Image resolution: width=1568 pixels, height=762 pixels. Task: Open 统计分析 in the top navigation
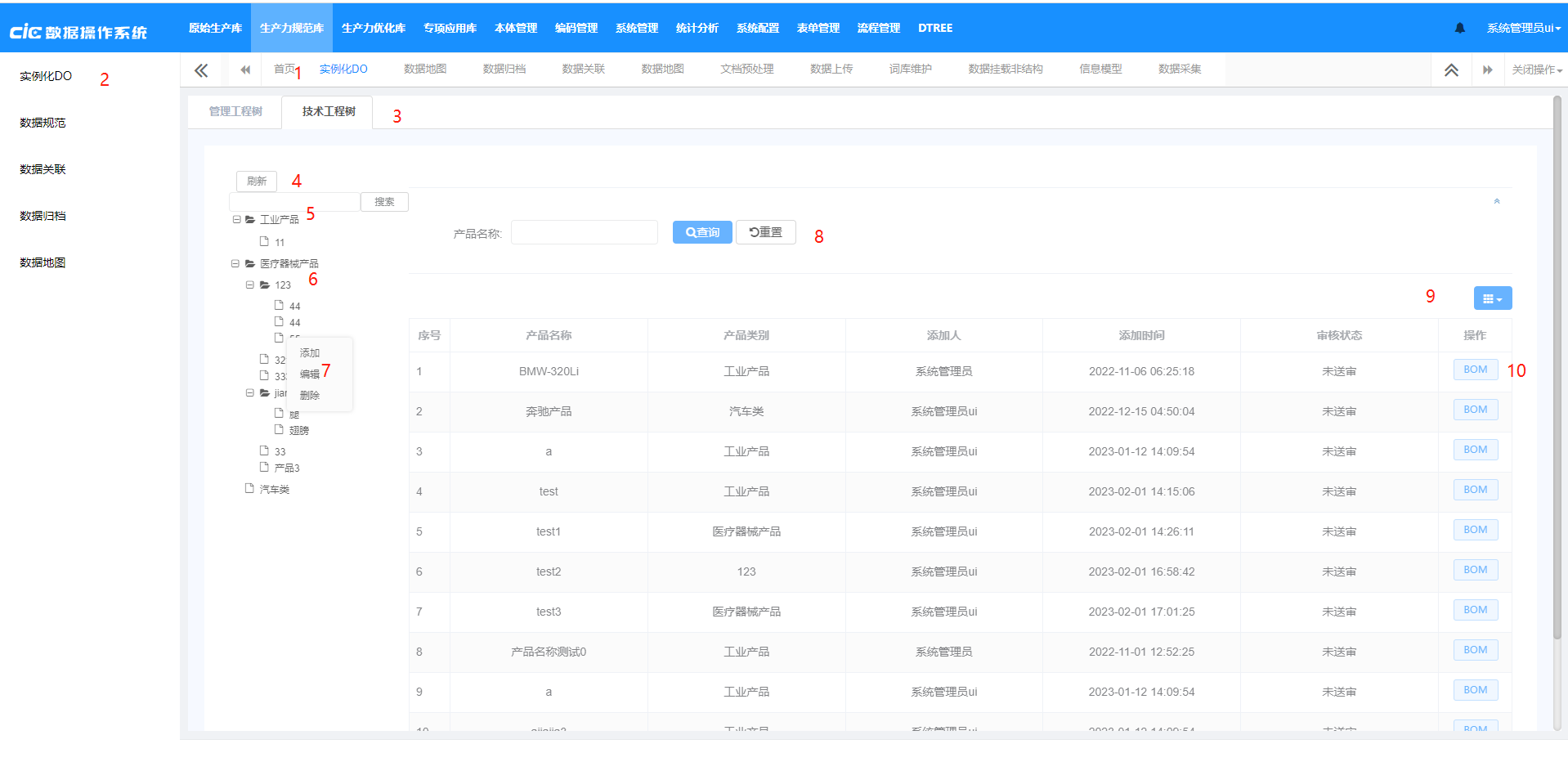point(697,27)
